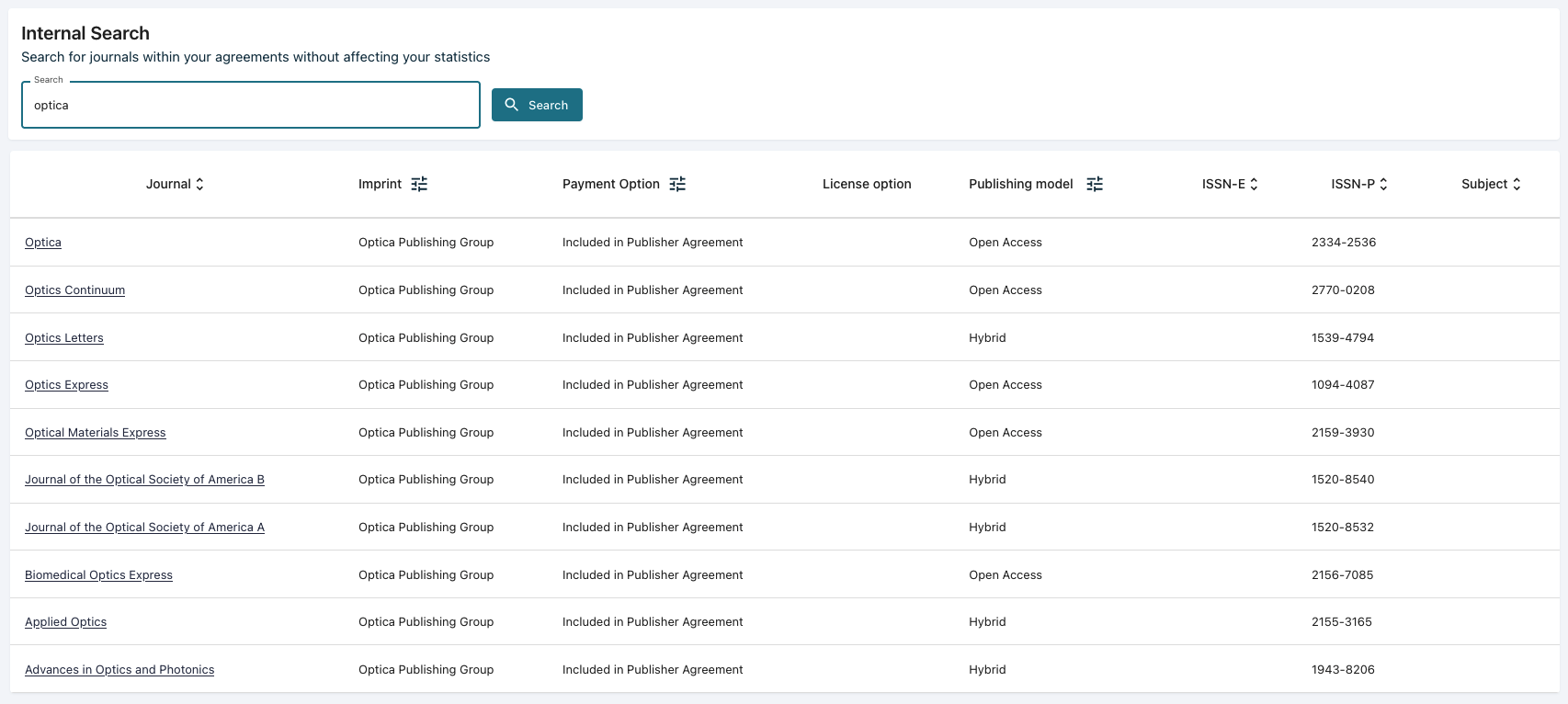Click Hybrid in Advances in Optics and Photonics row
The image size is (1568, 704).
(987, 670)
